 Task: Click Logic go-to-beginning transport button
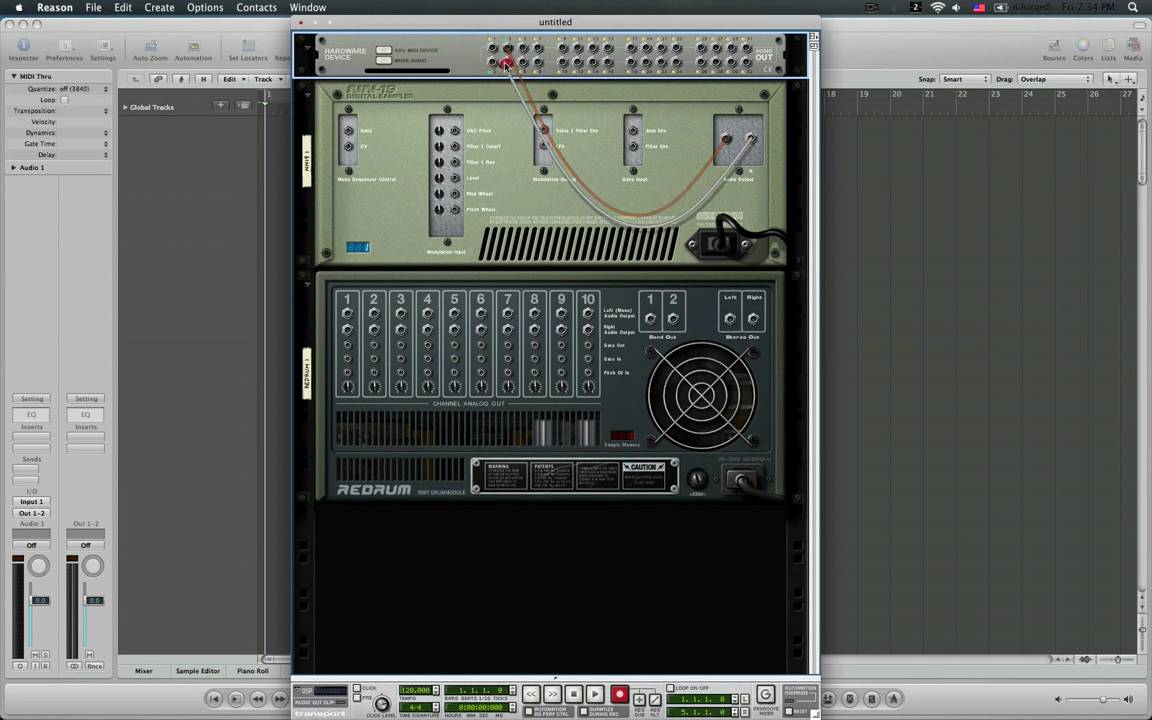click(x=214, y=699)
